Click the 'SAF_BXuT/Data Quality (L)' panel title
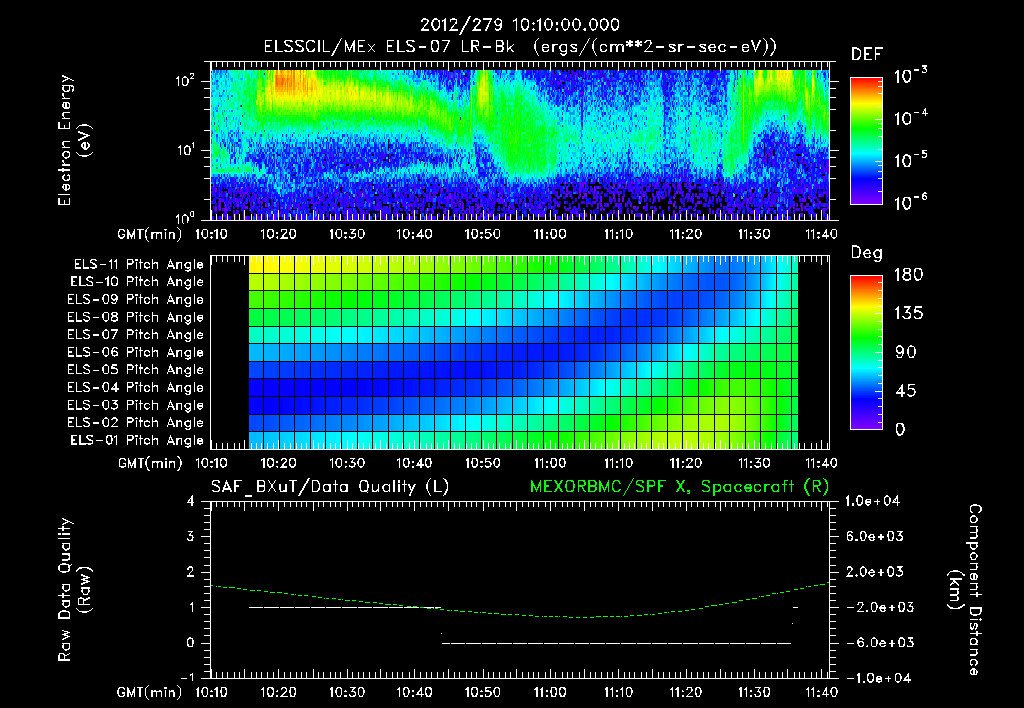The image size is (1024, 708). (330, 487)
